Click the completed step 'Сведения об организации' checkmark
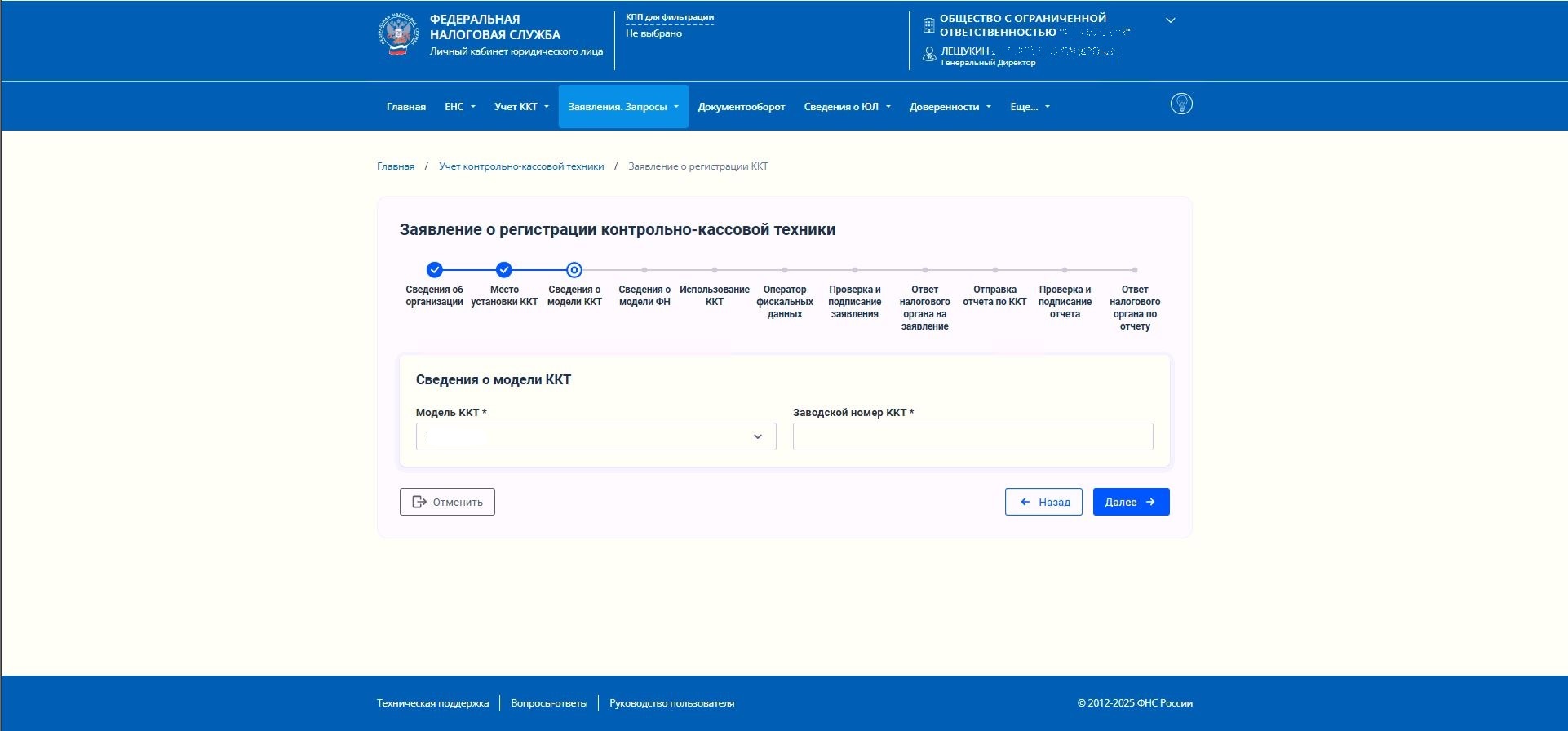The width and height of the screenshot is (1568, 731). coord(435,270)
